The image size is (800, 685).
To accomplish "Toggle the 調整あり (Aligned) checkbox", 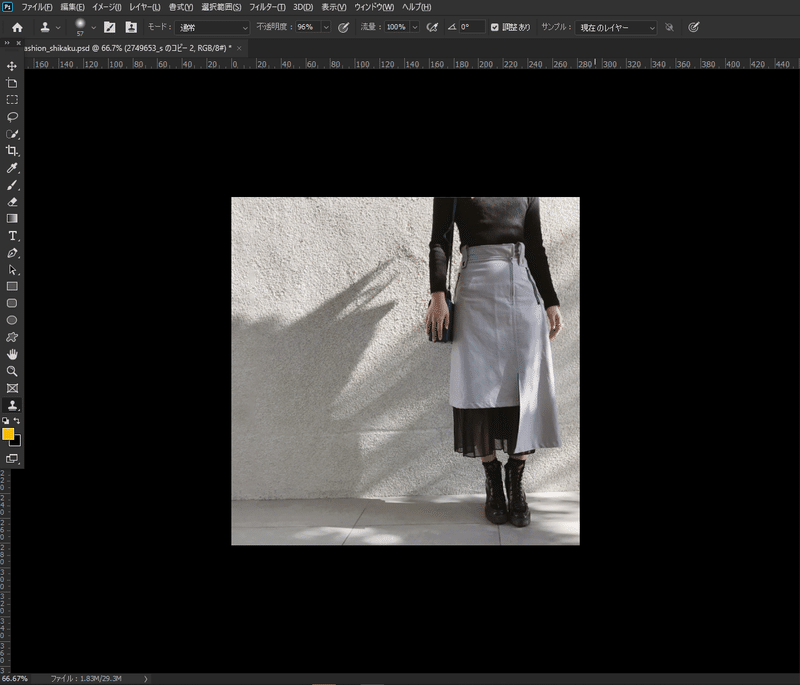I will click(x=494, y=27).
